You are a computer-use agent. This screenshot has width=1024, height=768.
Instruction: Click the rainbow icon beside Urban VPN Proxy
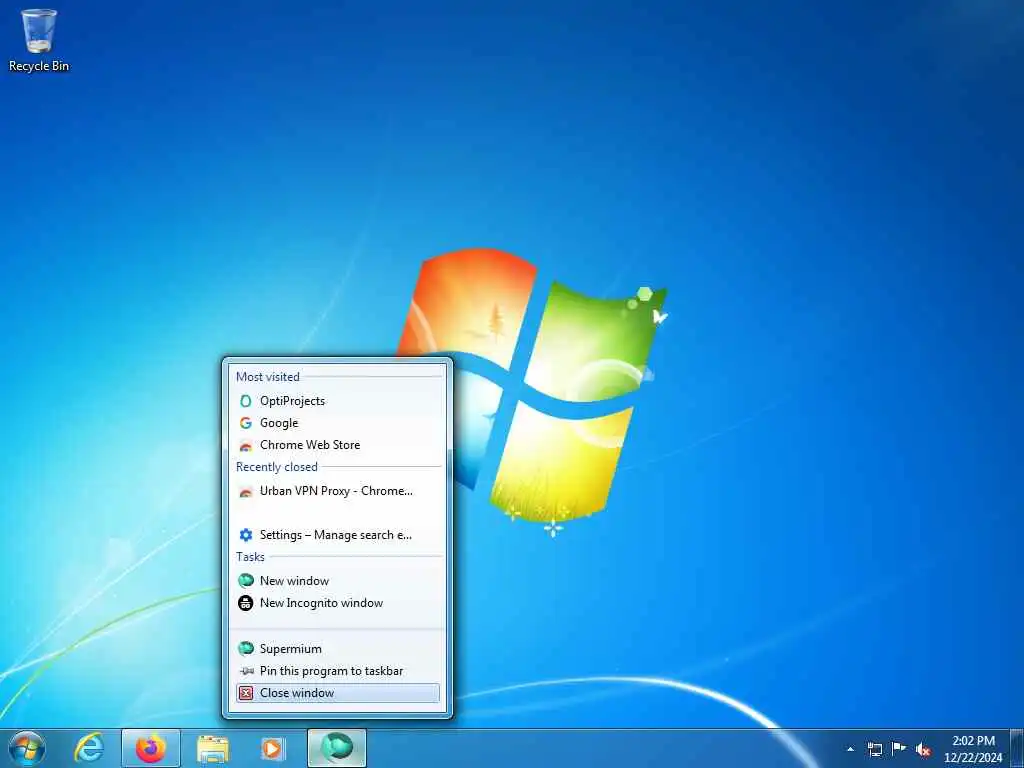pyautogui.click(x=246, y=492)
